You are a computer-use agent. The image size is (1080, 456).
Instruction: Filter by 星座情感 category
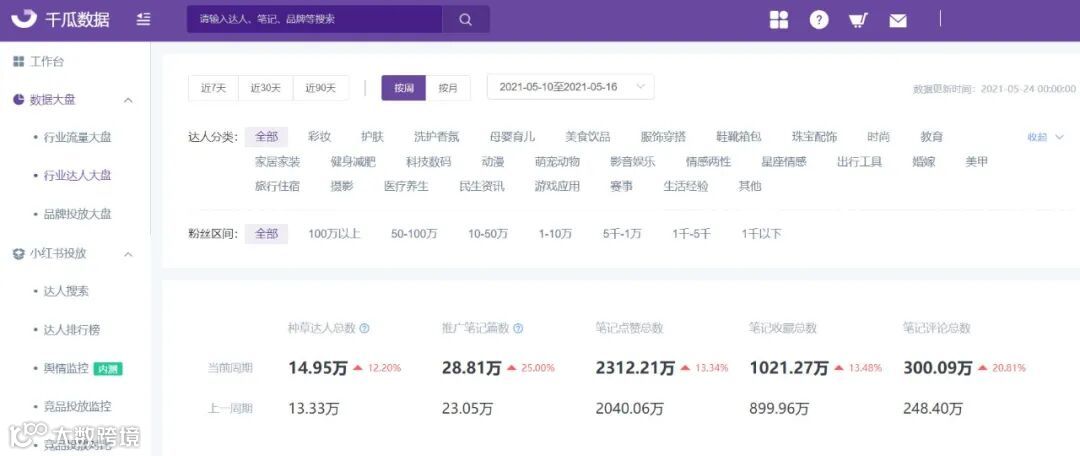coord(784,163)
